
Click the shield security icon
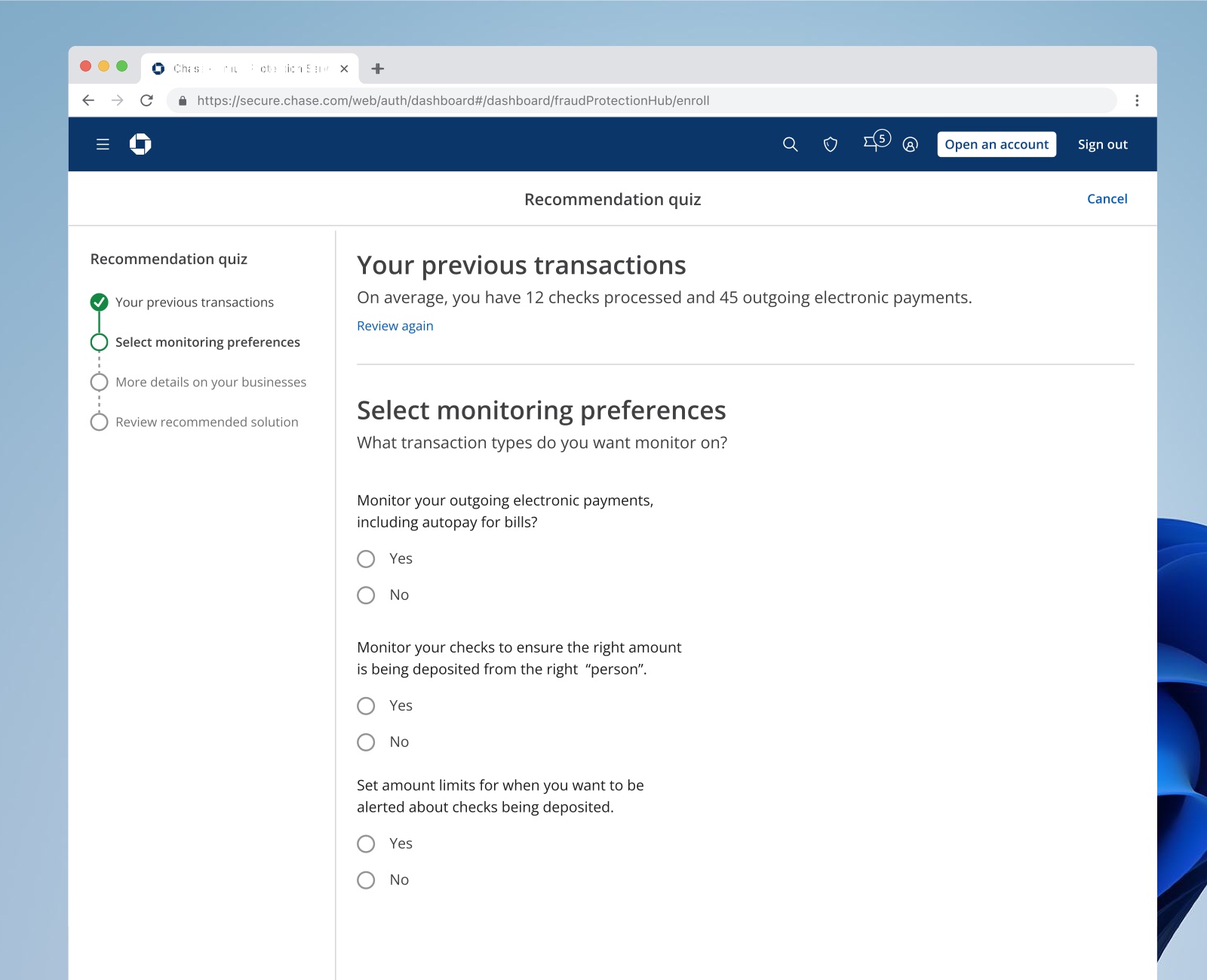831,144
